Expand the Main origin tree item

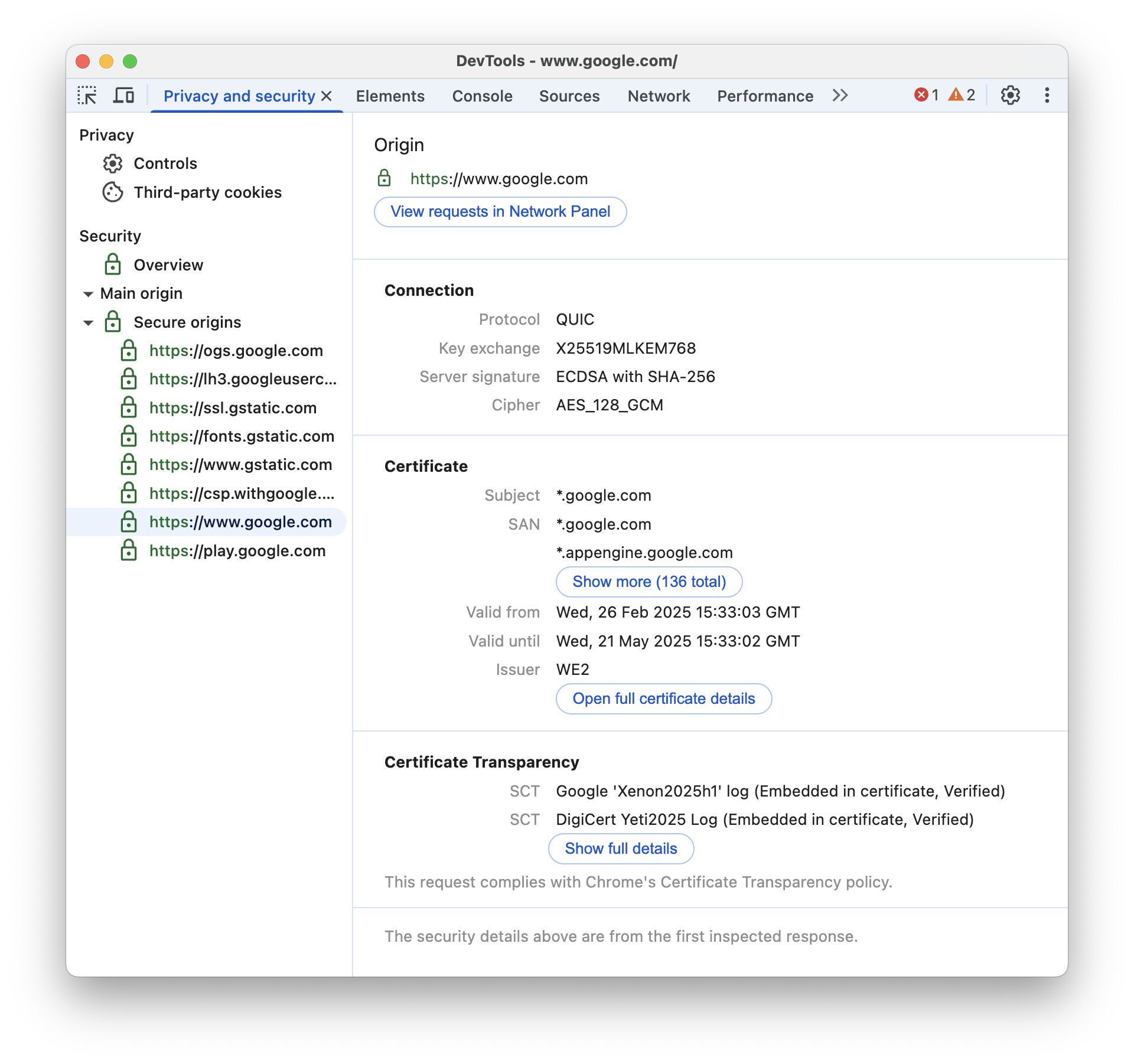pos(87,293)
